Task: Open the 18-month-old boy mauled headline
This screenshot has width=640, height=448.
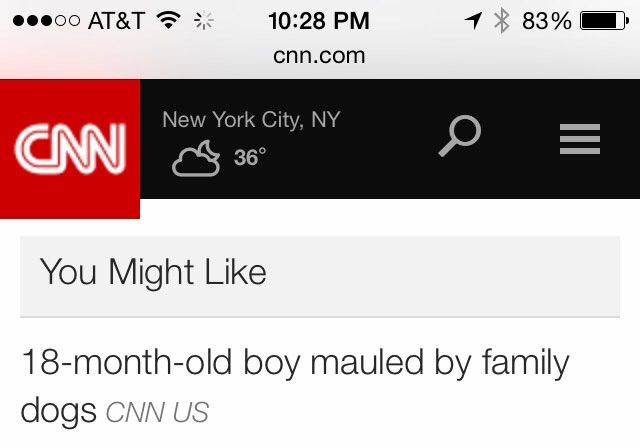Action: click(x=294, y=364)
